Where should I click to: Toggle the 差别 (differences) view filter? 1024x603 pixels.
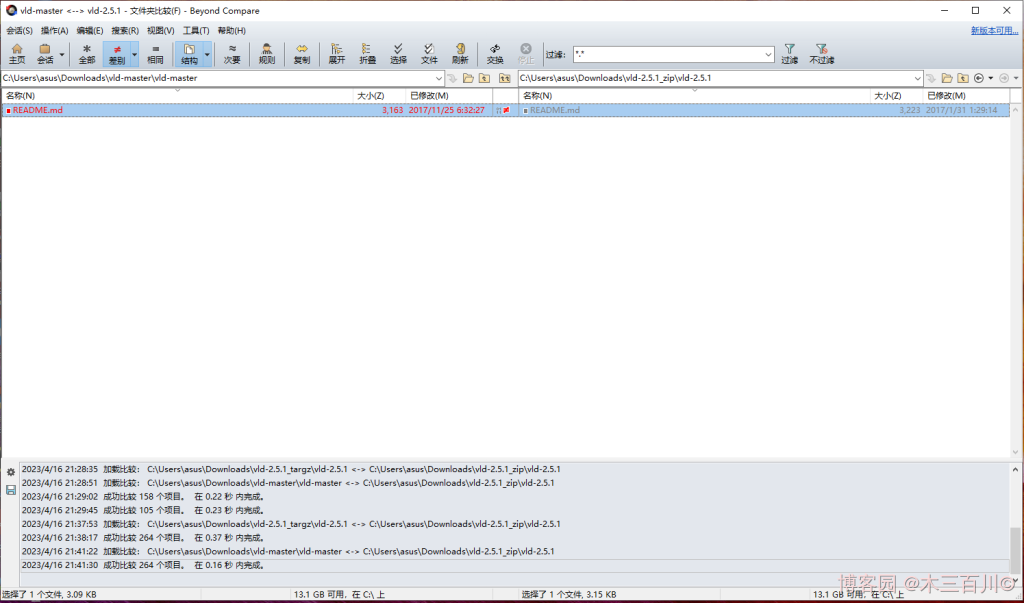coord(117,53)
